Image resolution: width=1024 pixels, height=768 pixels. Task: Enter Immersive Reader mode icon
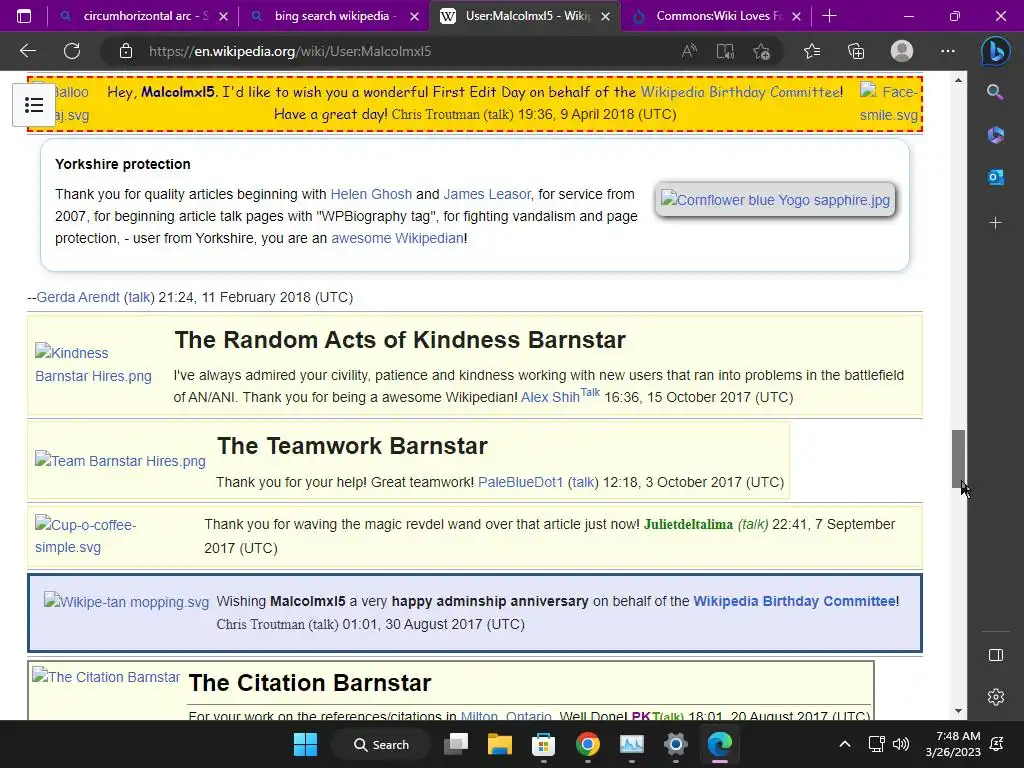pos(725,51)
